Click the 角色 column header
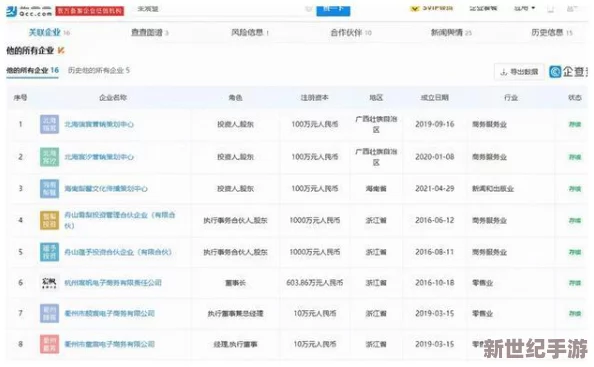 (235, 98)
